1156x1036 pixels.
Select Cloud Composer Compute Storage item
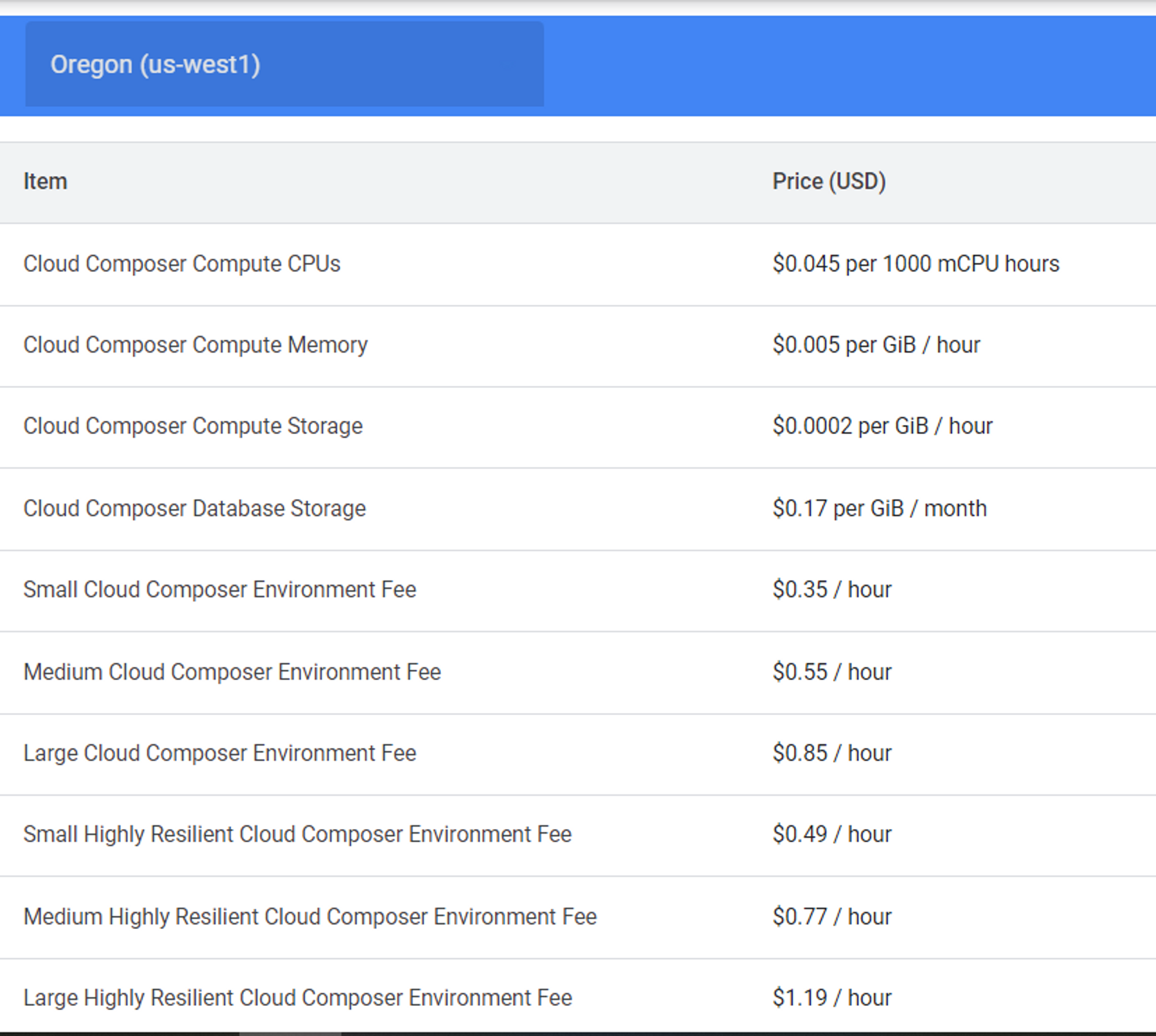tap(192, 426)
